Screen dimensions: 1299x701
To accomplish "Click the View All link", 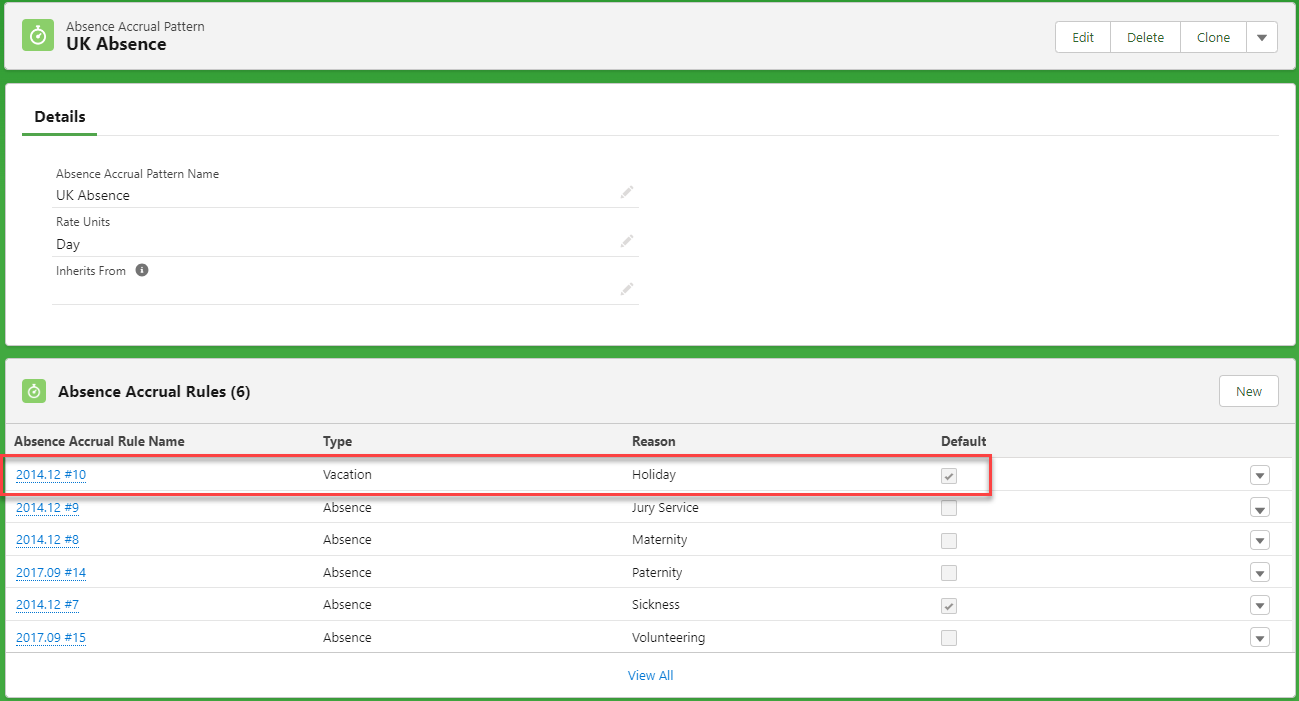I will tap(650, 675).
